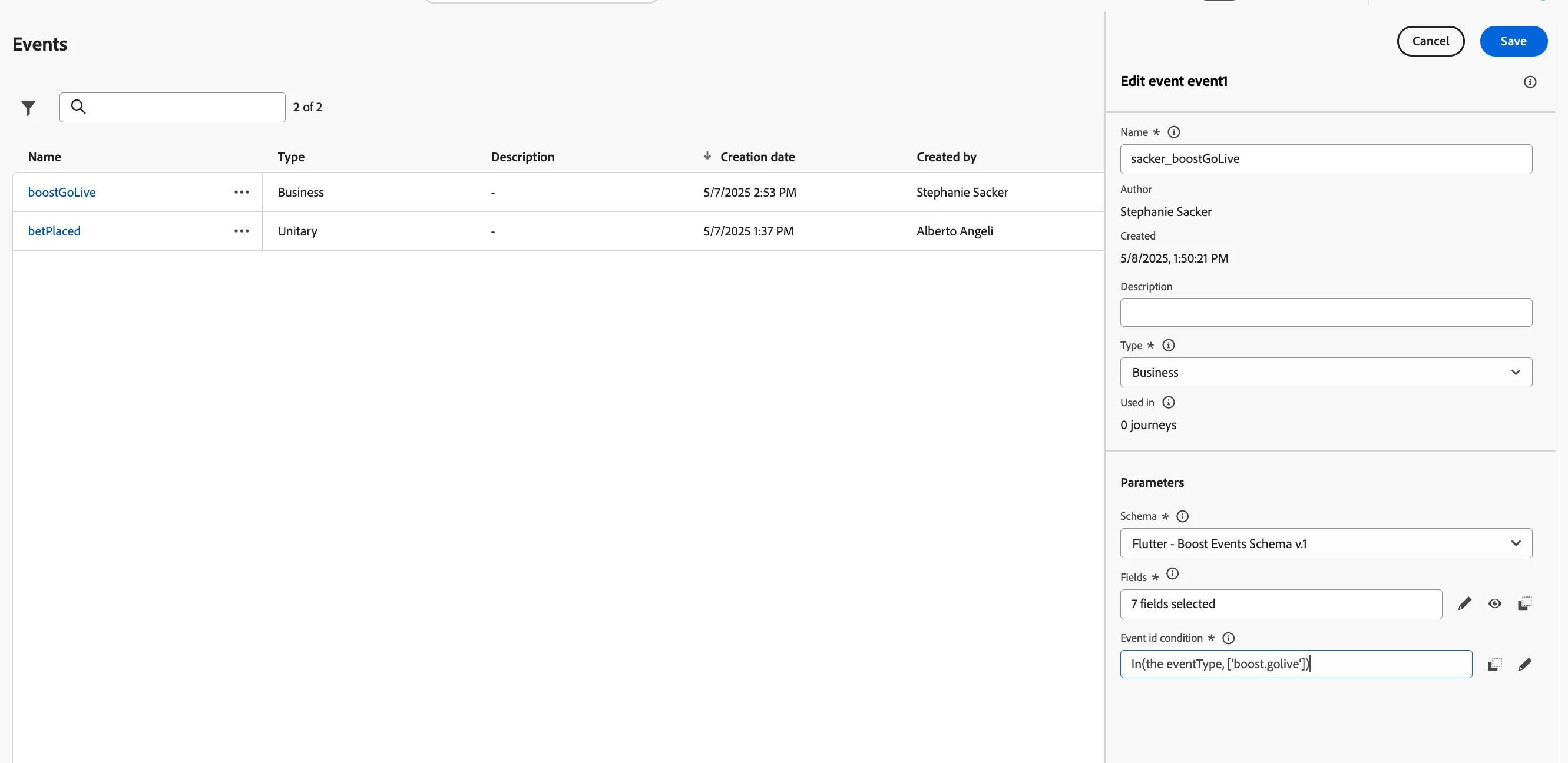Select the Business type cell
Screen dimensions: 1568x763
click(300, 193)
